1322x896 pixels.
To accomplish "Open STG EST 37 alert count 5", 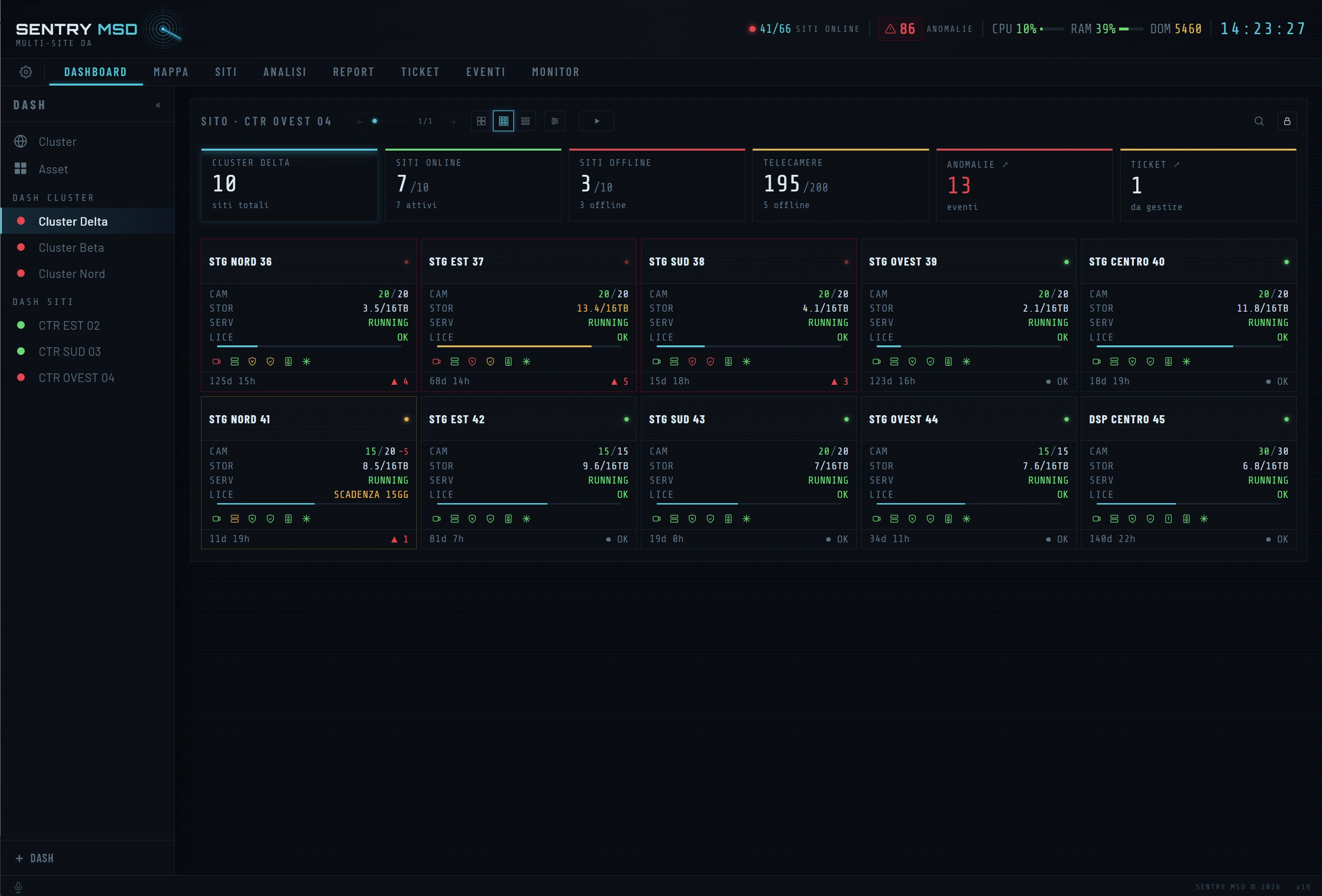I will [x=620, y=381].
